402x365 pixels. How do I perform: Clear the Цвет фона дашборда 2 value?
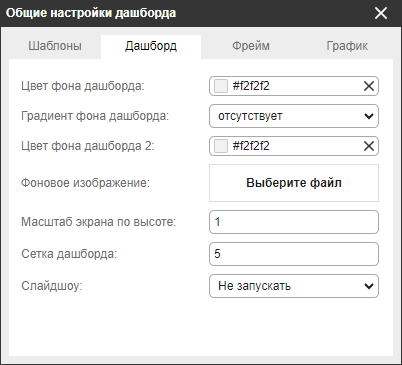[x=369, y=146]
